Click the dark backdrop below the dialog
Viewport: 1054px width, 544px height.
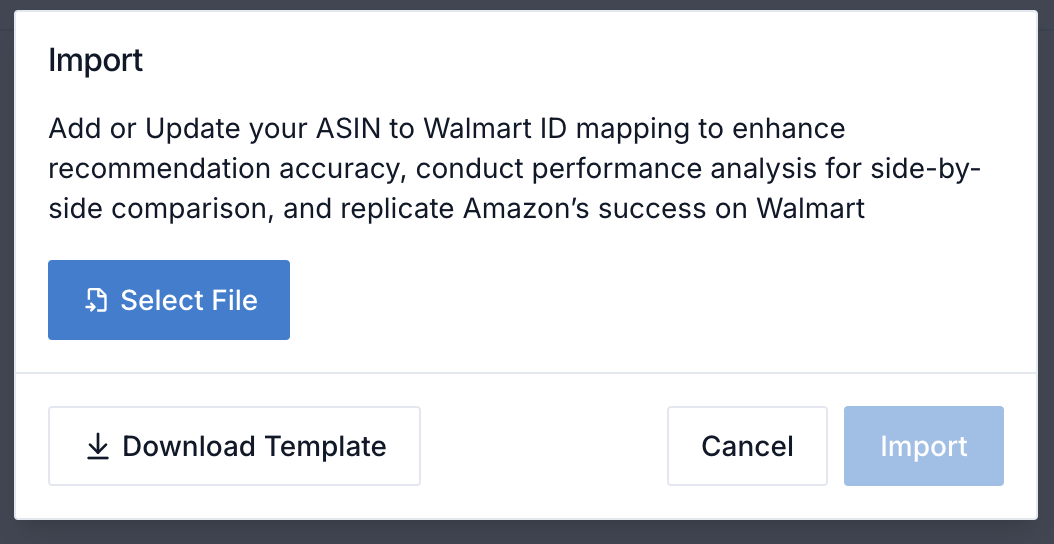click(x=527, y=533)
